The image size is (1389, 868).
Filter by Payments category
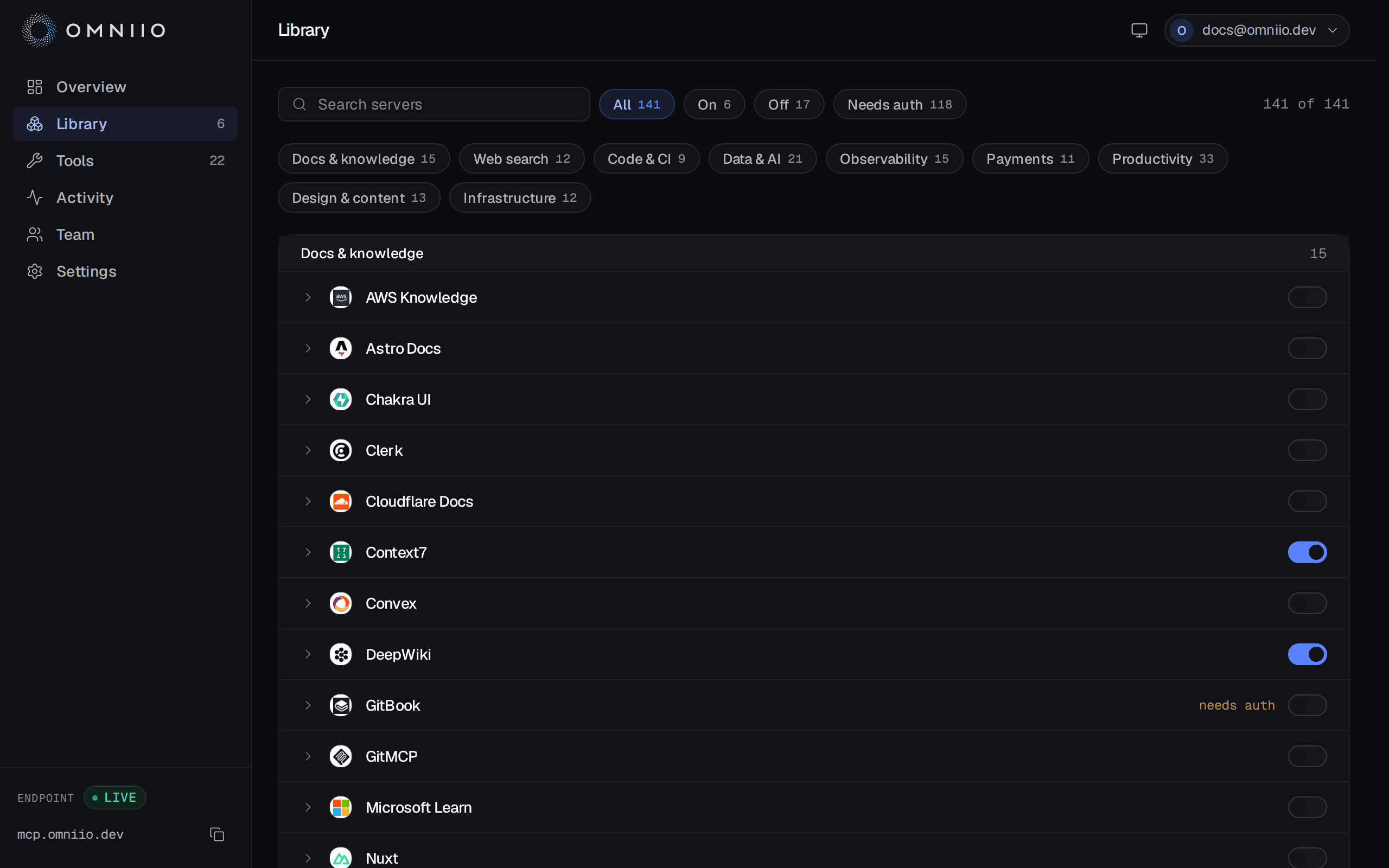[1030, 158]
